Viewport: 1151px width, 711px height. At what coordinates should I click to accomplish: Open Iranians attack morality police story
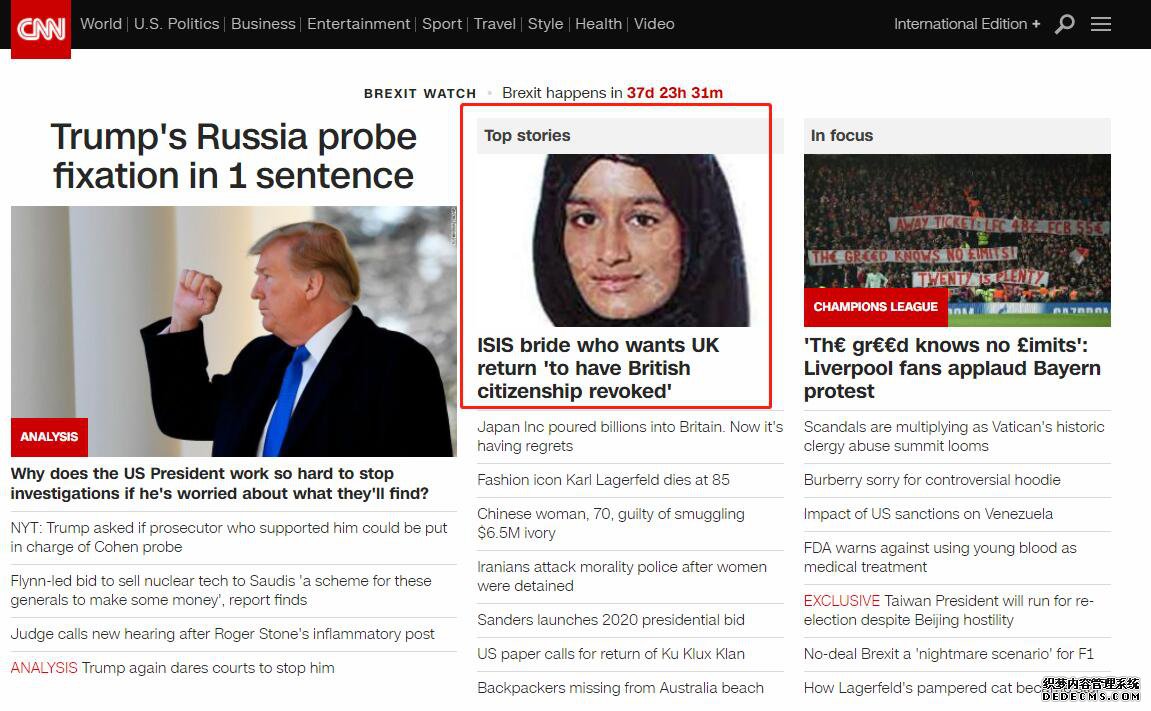pos(622,576)
